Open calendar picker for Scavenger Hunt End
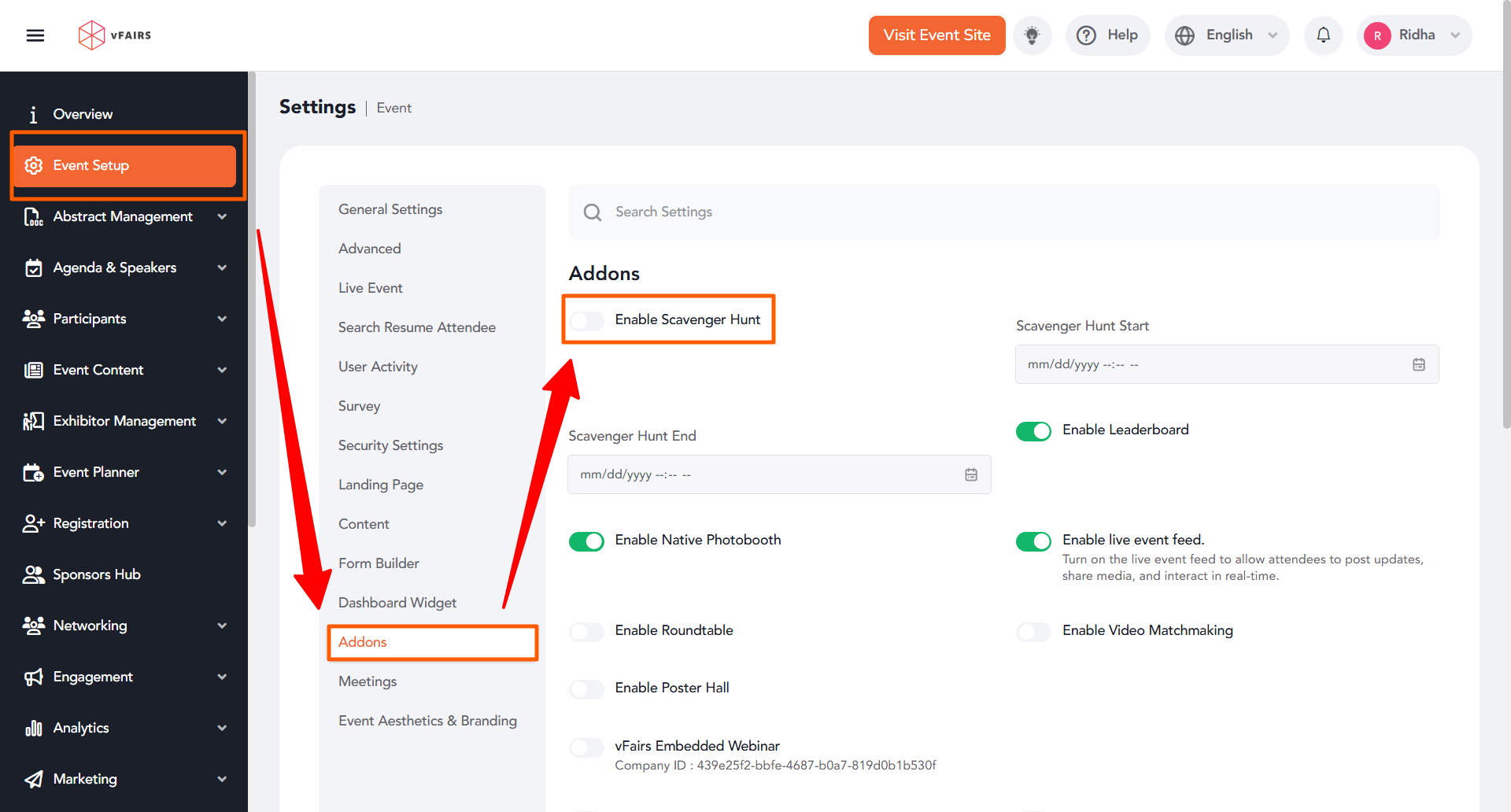1511x812 pixels. (x=970, y=474)
